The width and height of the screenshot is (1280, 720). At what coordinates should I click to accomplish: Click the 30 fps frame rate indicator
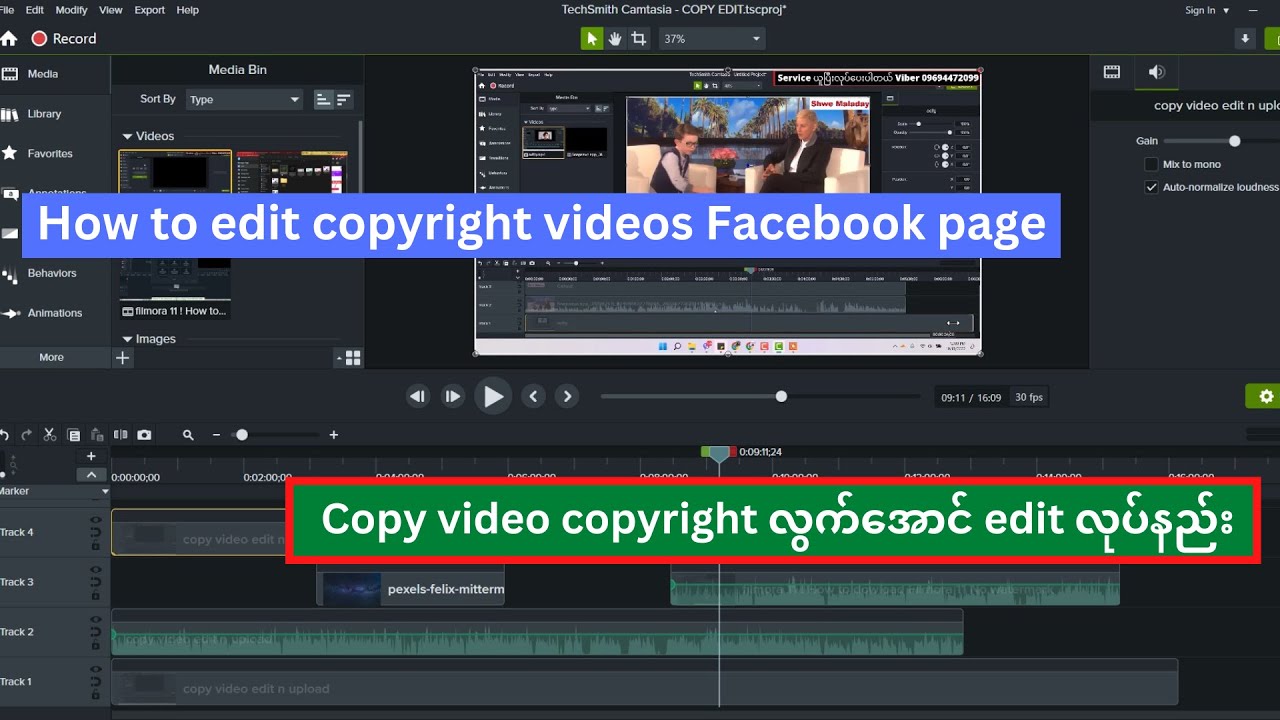point(1029,397)
